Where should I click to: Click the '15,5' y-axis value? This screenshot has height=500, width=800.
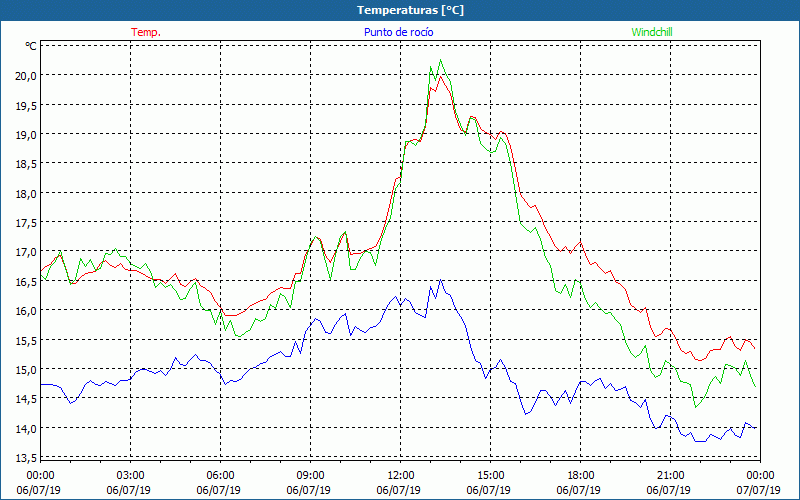tap(27, 340)
